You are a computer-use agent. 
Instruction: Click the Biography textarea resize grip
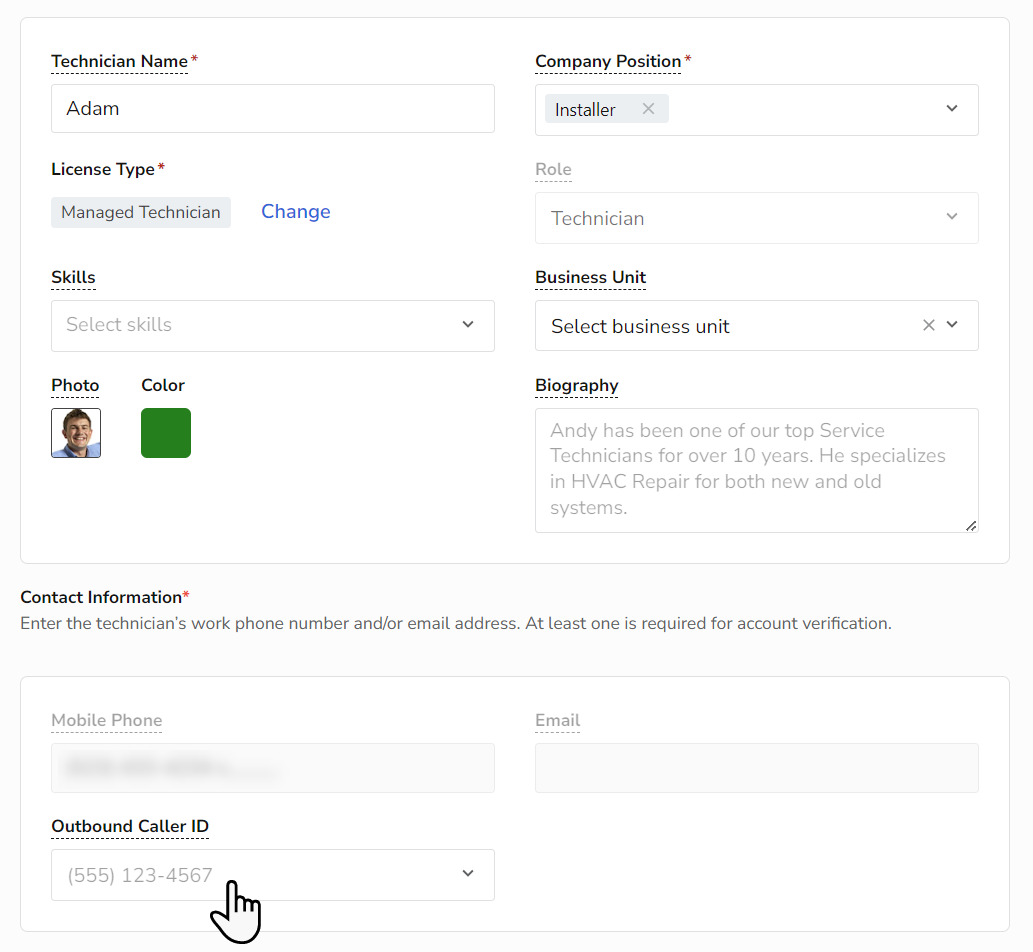[970, 524]
